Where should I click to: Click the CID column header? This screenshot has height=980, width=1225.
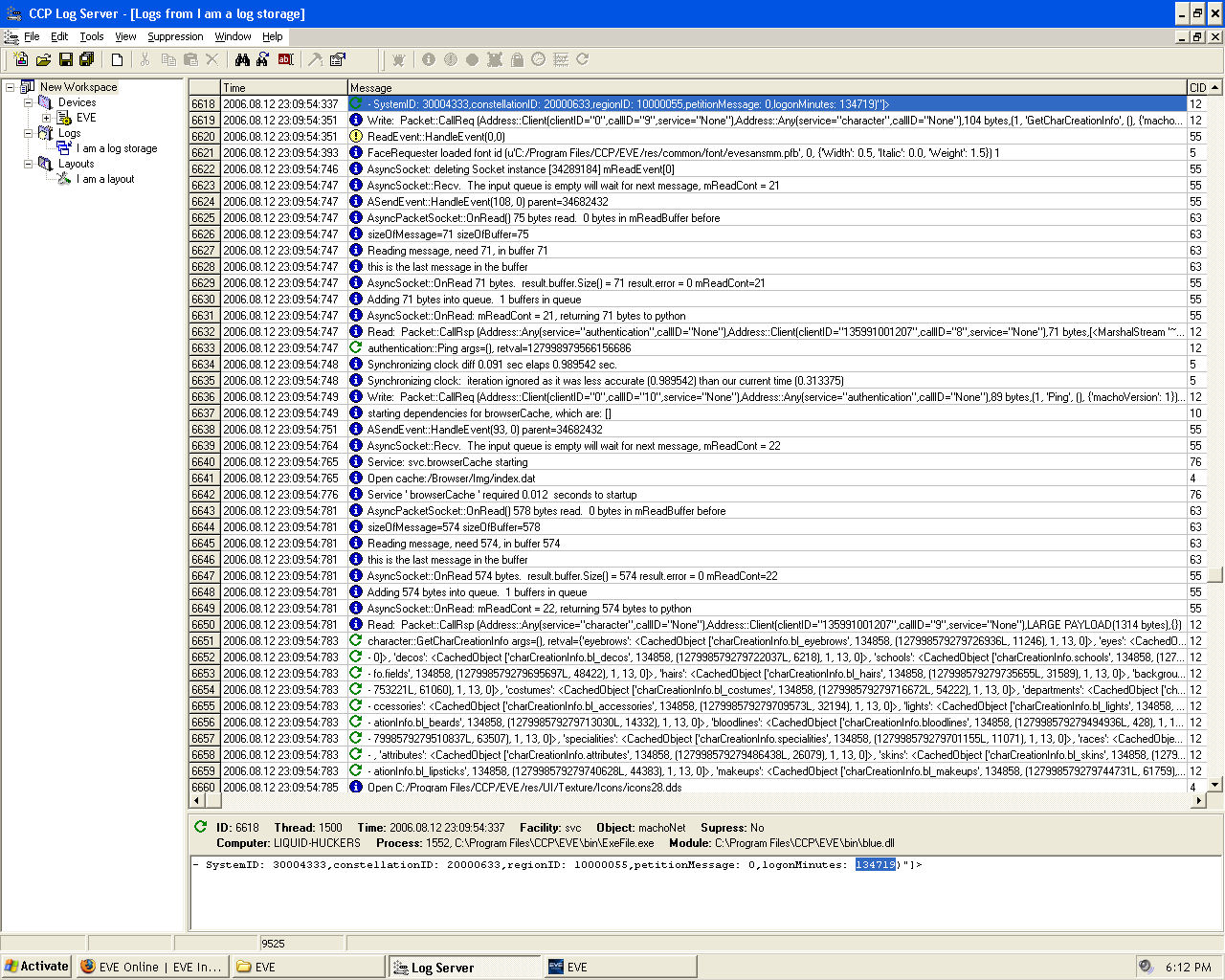(1197, 87)
